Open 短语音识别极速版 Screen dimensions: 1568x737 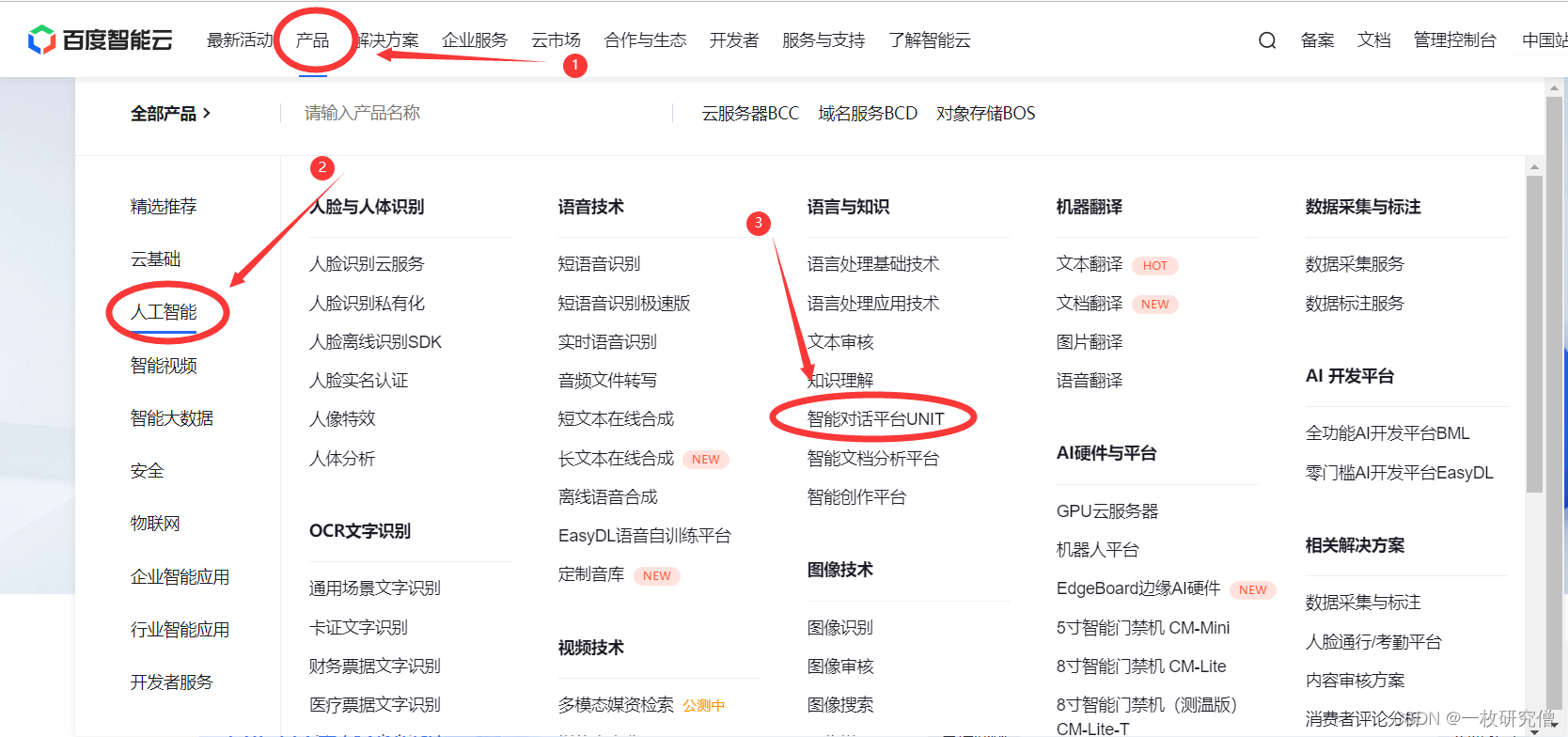[x=624, y=304]
